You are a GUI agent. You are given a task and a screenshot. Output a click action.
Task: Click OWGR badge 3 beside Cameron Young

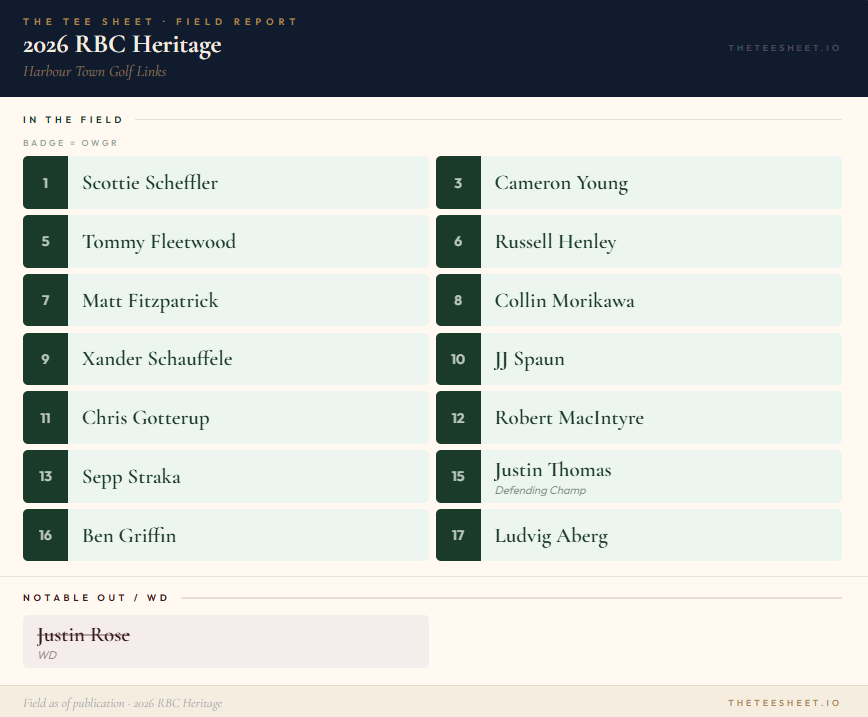(458, 183)
